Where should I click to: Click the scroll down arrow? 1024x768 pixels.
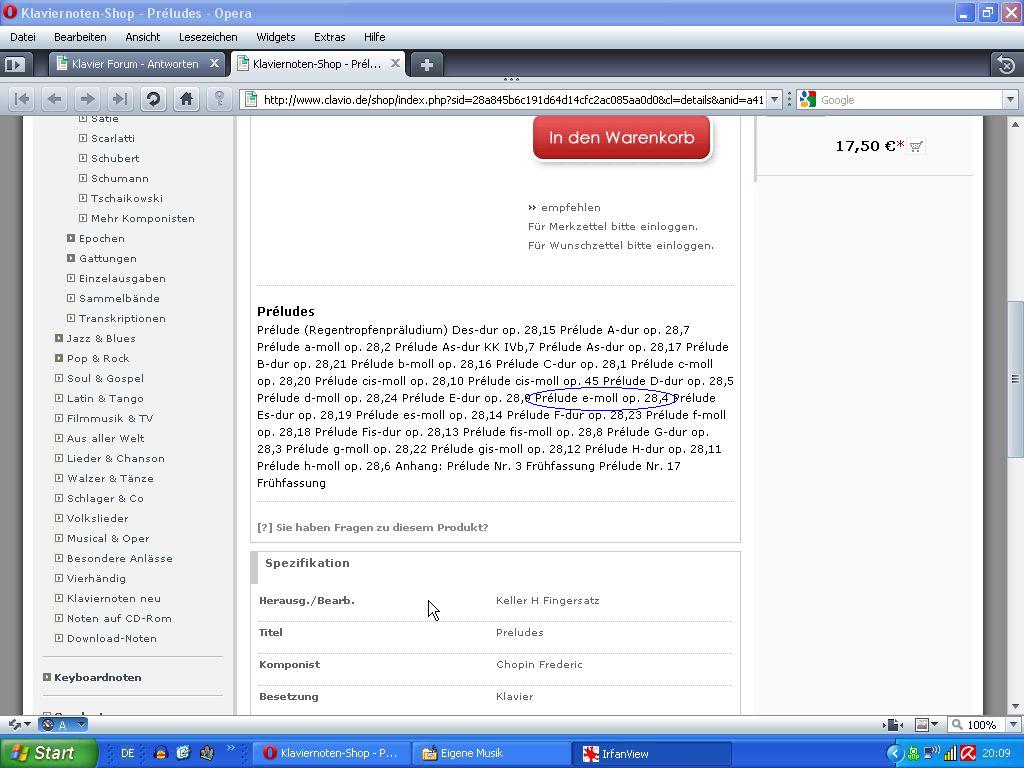coord(1016,707)
